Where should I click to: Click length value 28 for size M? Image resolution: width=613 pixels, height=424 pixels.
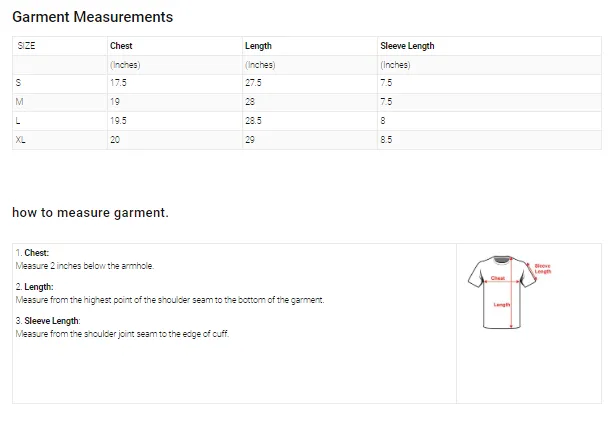click(250, 102)
